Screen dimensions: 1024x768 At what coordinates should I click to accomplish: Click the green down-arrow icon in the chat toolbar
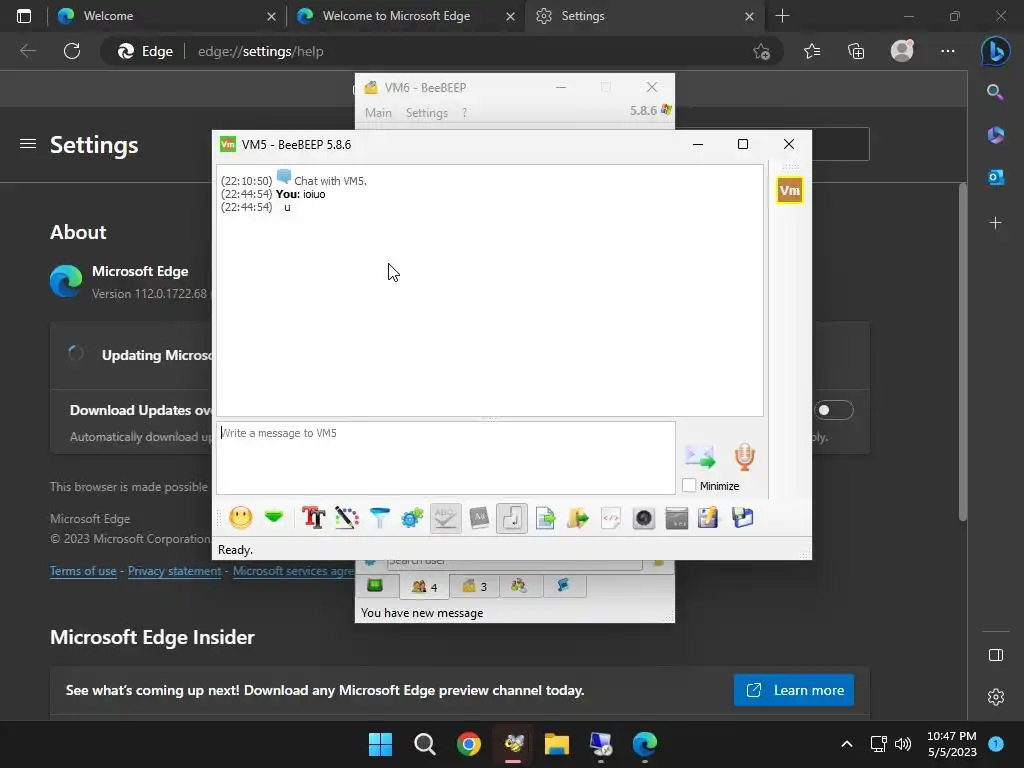[x=274, y=517]
